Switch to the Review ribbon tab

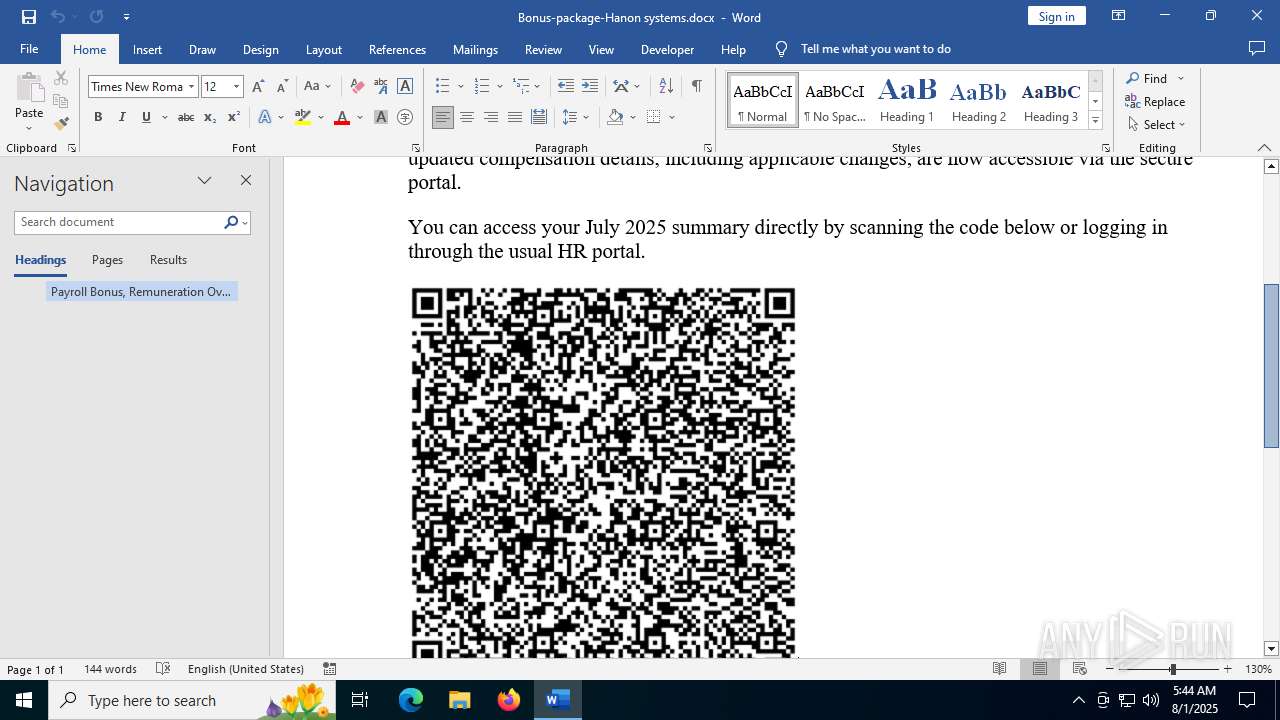point(543,49)
